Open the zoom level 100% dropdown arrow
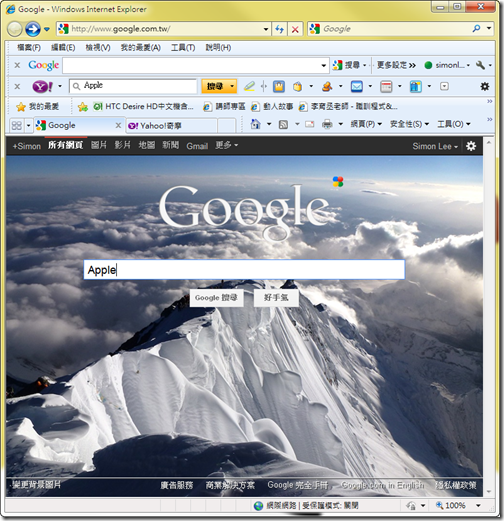504x521 pixels. [478, 506]
